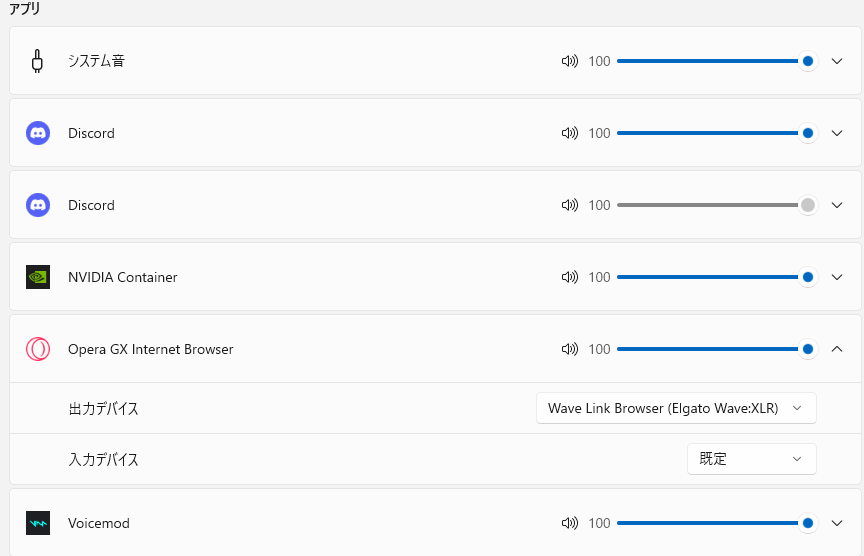Mute the first Discord volume icon
The image size is (864, 556).
tap(570, 133)
